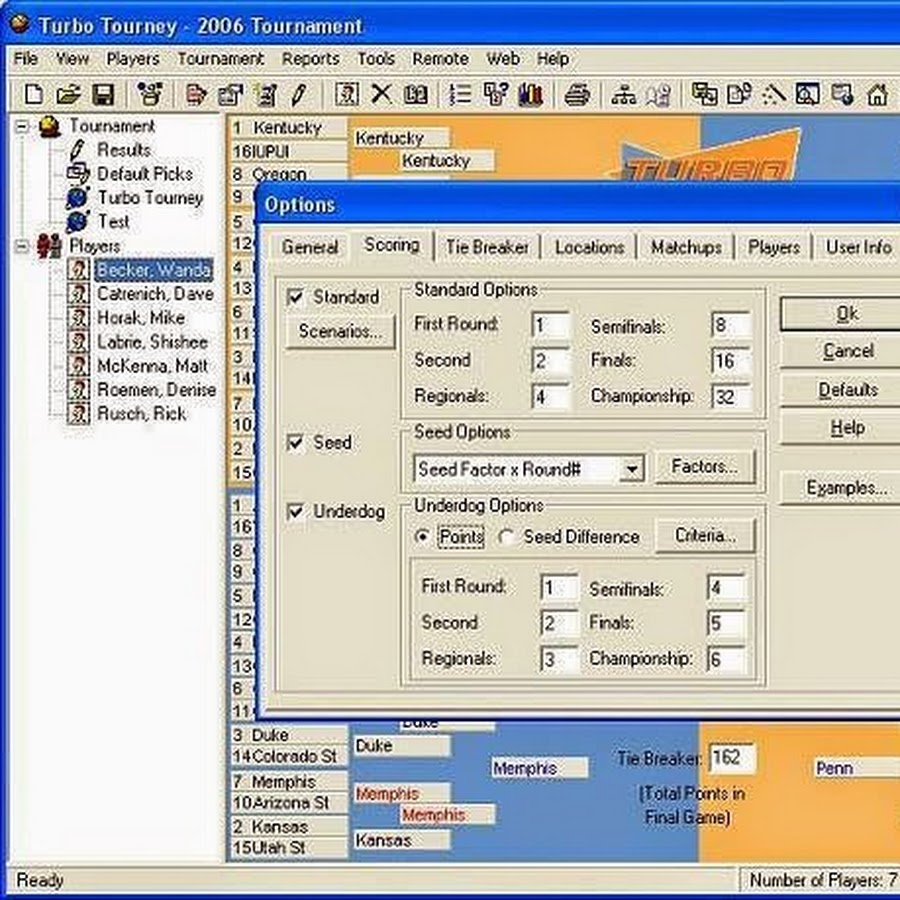Click the Factors... button
The height and width of the screenshot is (900, 900).
click(704, 467)
